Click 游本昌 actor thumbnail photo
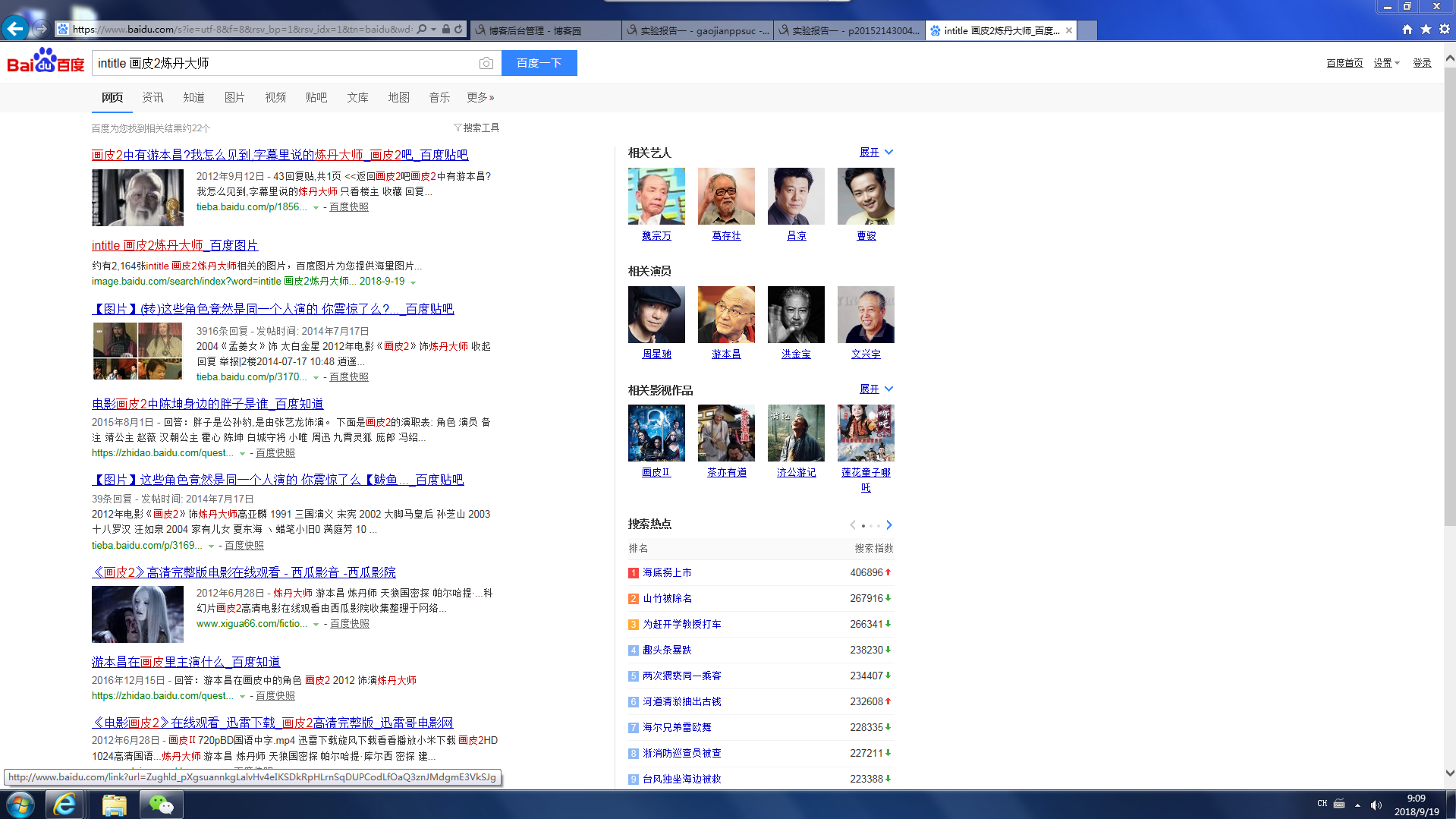Viewport: 1456px width, 819px height. point(726,314)
